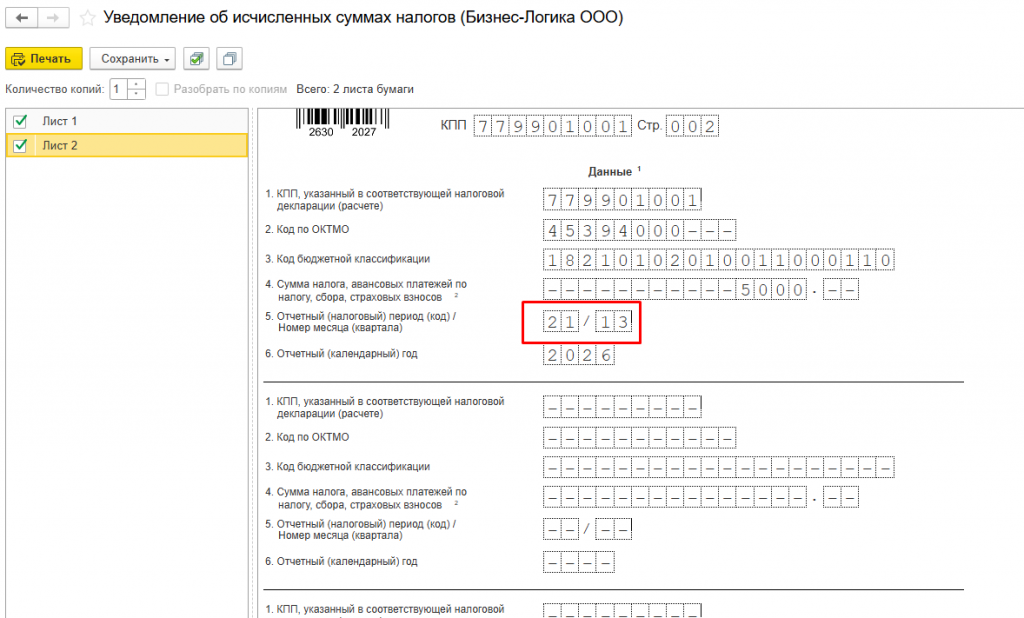Click the reporting period code 21/13 field

click(x=587, y=321)
